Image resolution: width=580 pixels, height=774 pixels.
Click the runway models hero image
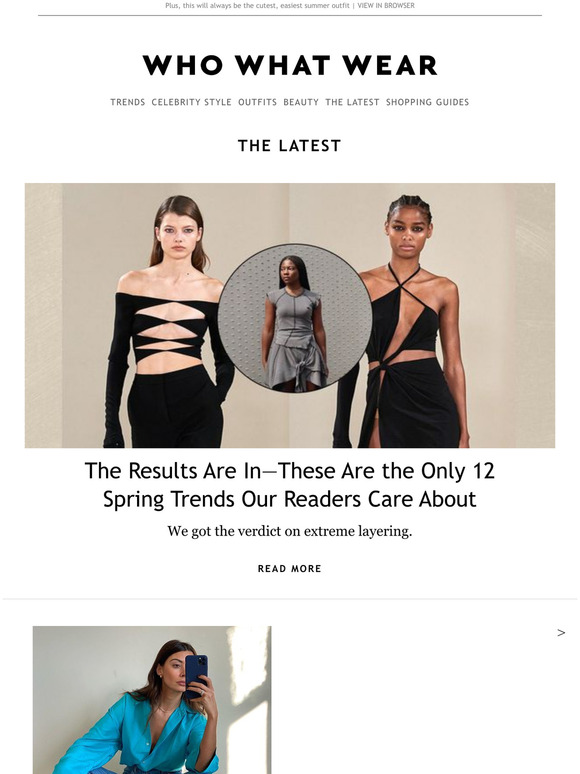point(290,315)
